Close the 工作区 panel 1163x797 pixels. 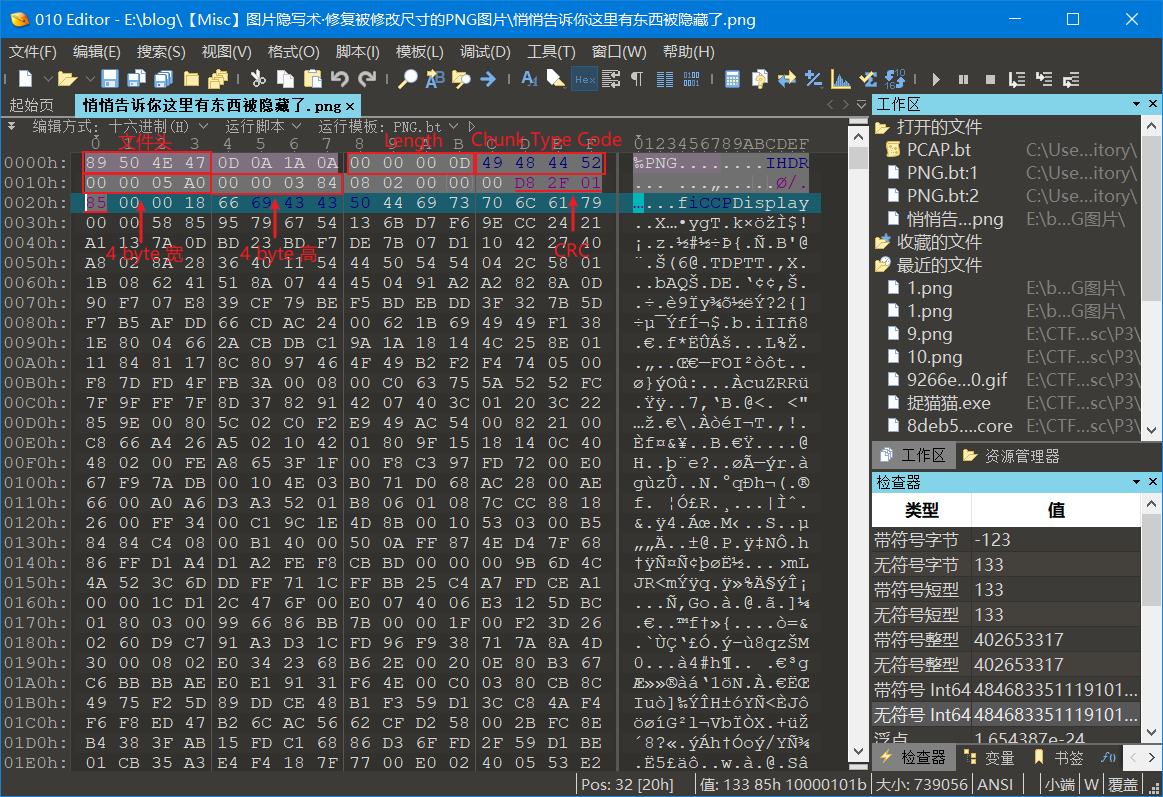1153,104
